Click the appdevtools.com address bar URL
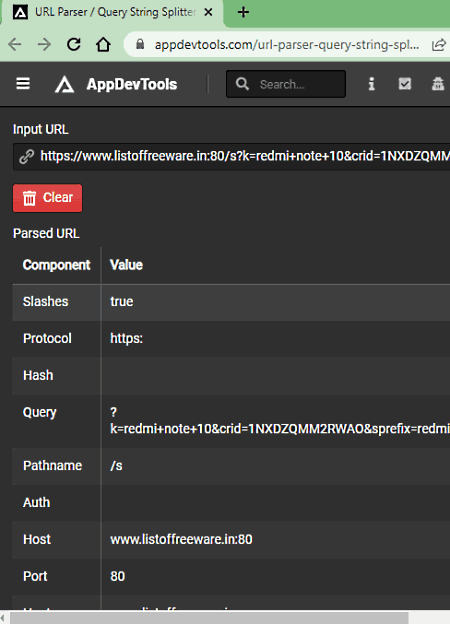Screen dimensions: 450x624 click(x=286, y=45)
